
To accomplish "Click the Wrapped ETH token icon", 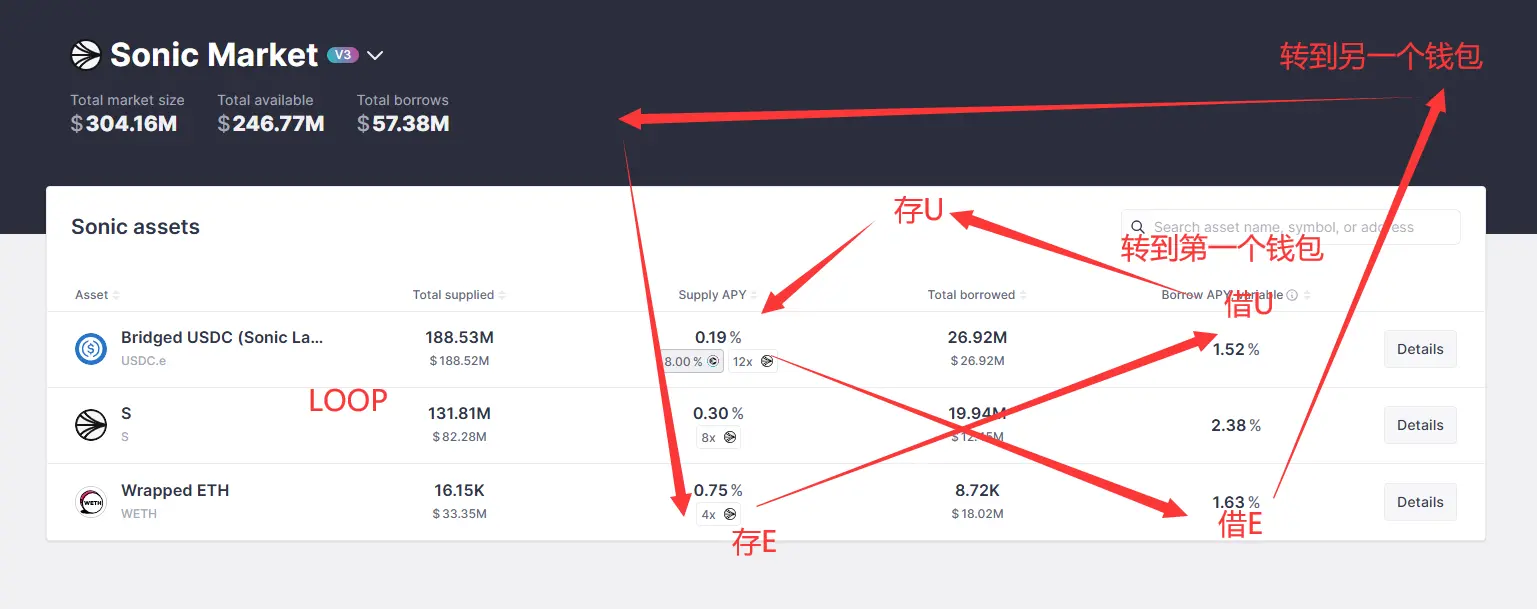I will [x=91, y=501].
